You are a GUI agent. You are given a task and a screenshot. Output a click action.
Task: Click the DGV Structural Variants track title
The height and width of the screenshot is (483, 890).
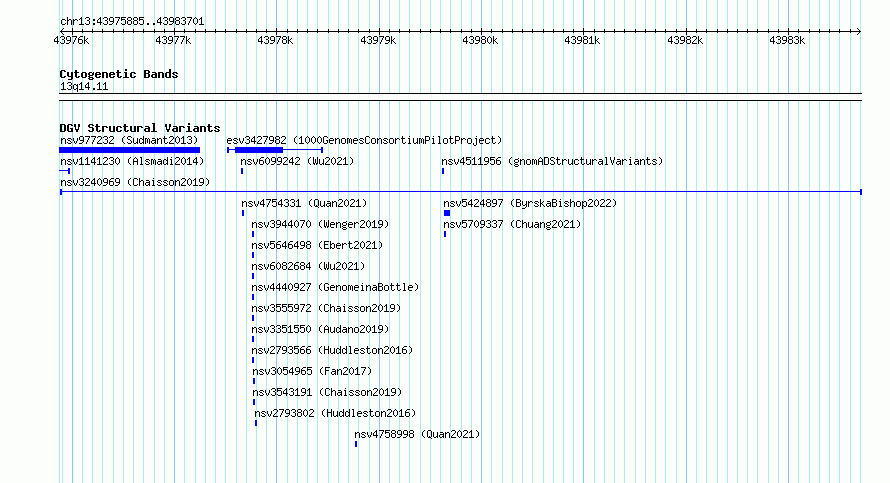[140, 128]
